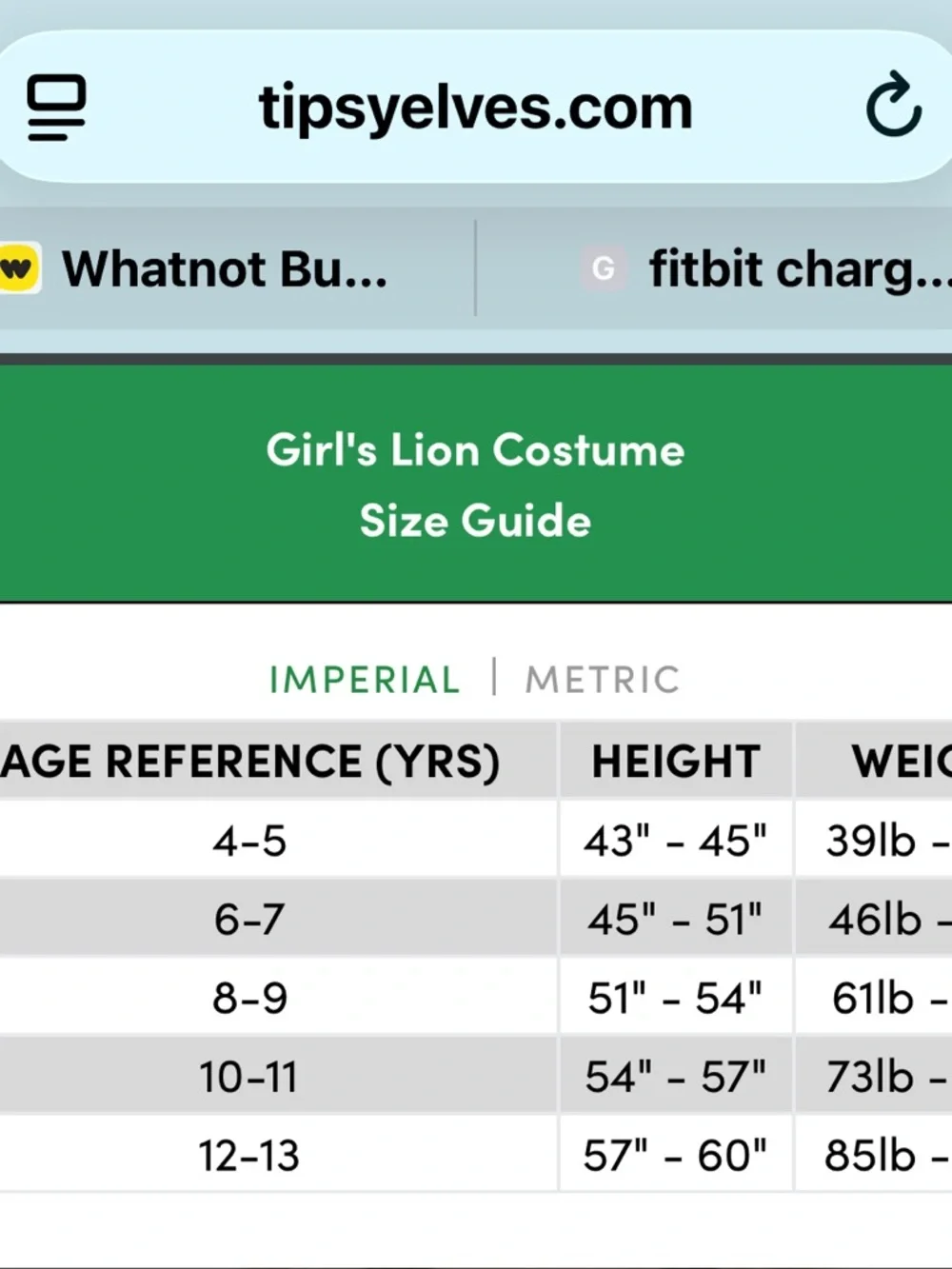Select the 10-11 age row
This screenshot has width=952, height=1269.
(476, 1076)
